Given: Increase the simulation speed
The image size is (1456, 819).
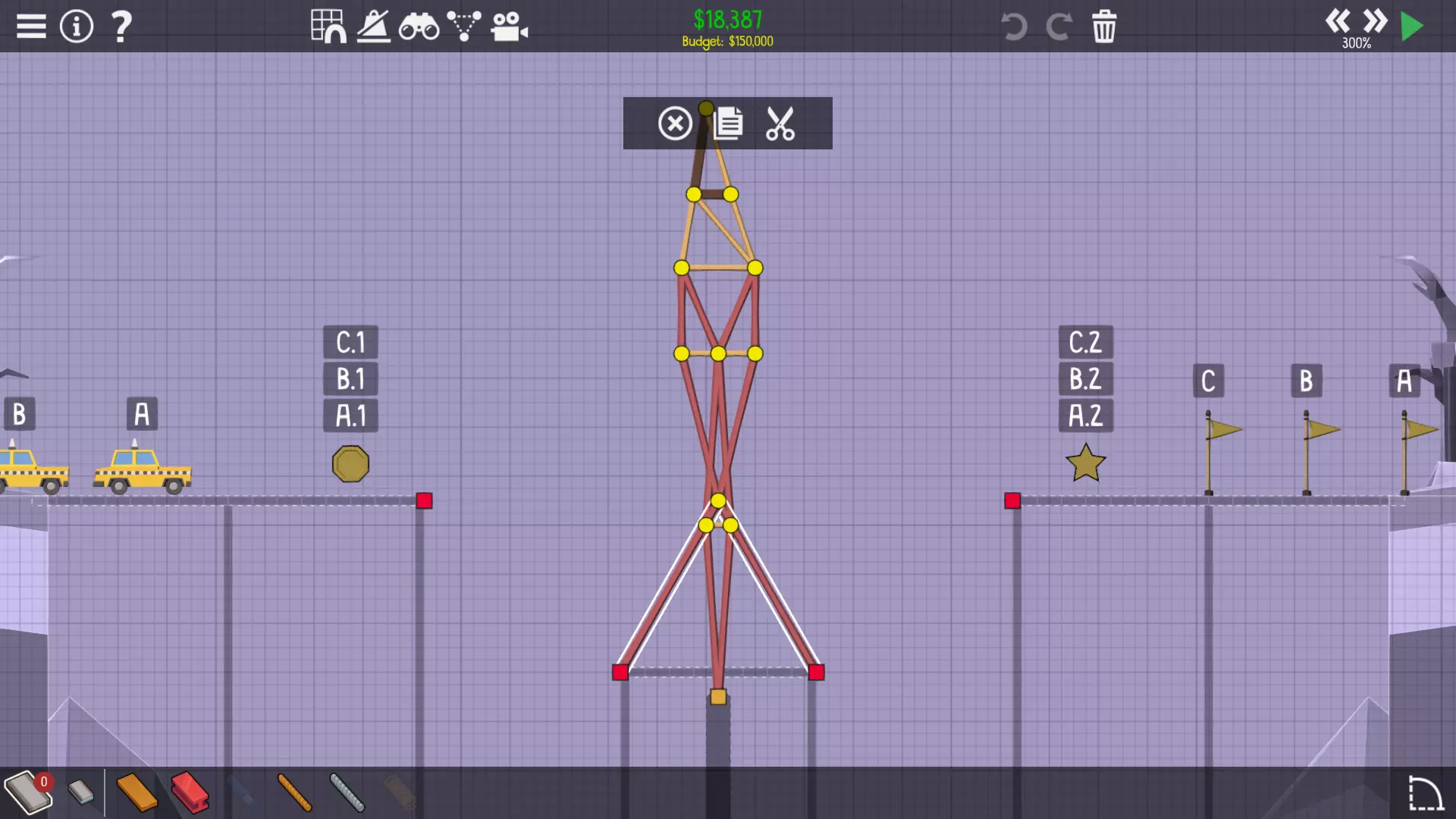Looking at the screenshot, I should click(x=1375, y=20).
